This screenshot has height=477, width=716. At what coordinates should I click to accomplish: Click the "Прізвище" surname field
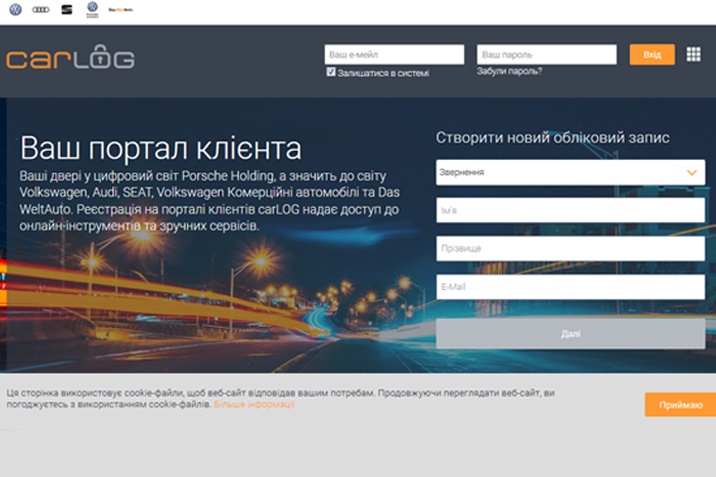click(570, 249)
